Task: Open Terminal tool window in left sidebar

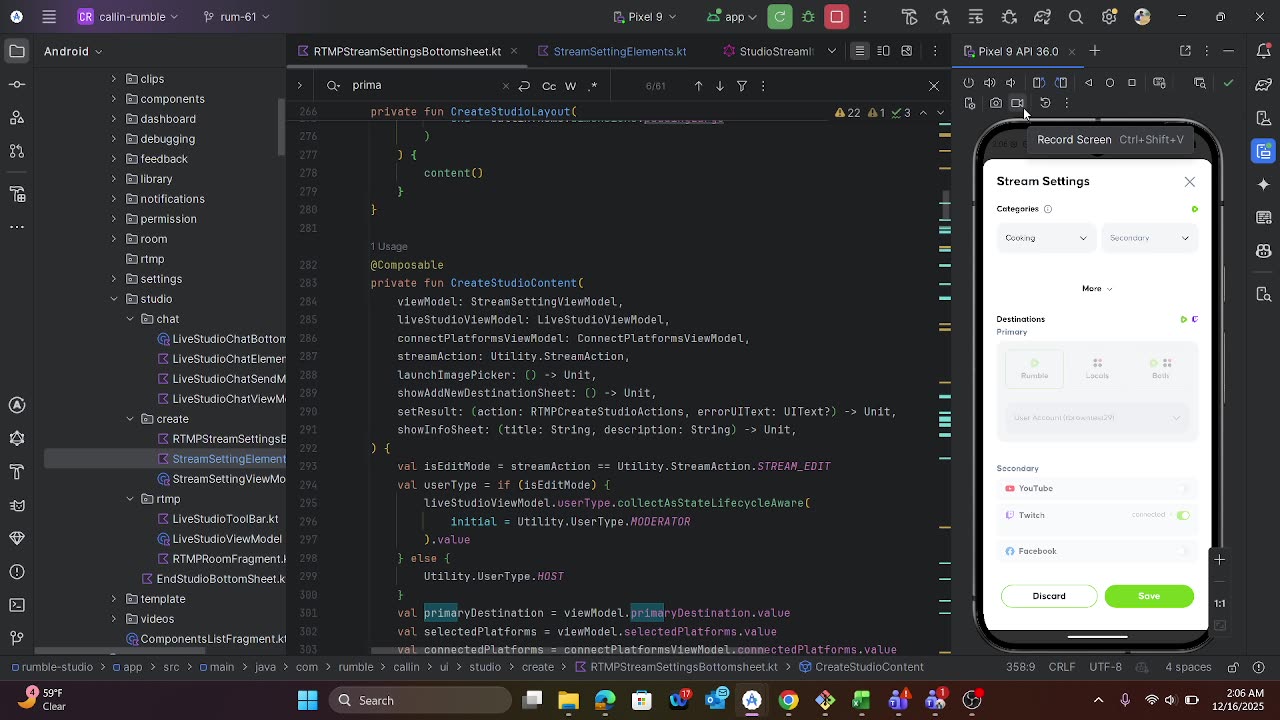Action: pyautogui.click(x=16, y=605)
